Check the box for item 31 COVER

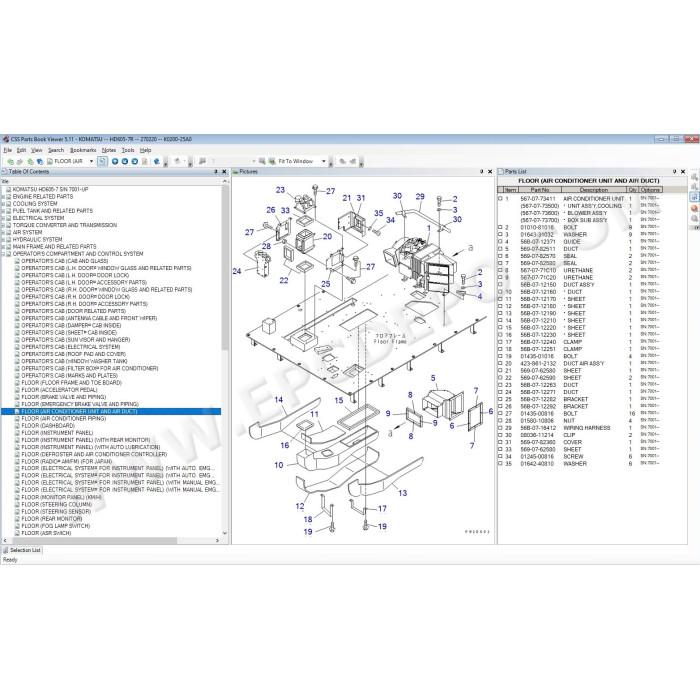500,442
